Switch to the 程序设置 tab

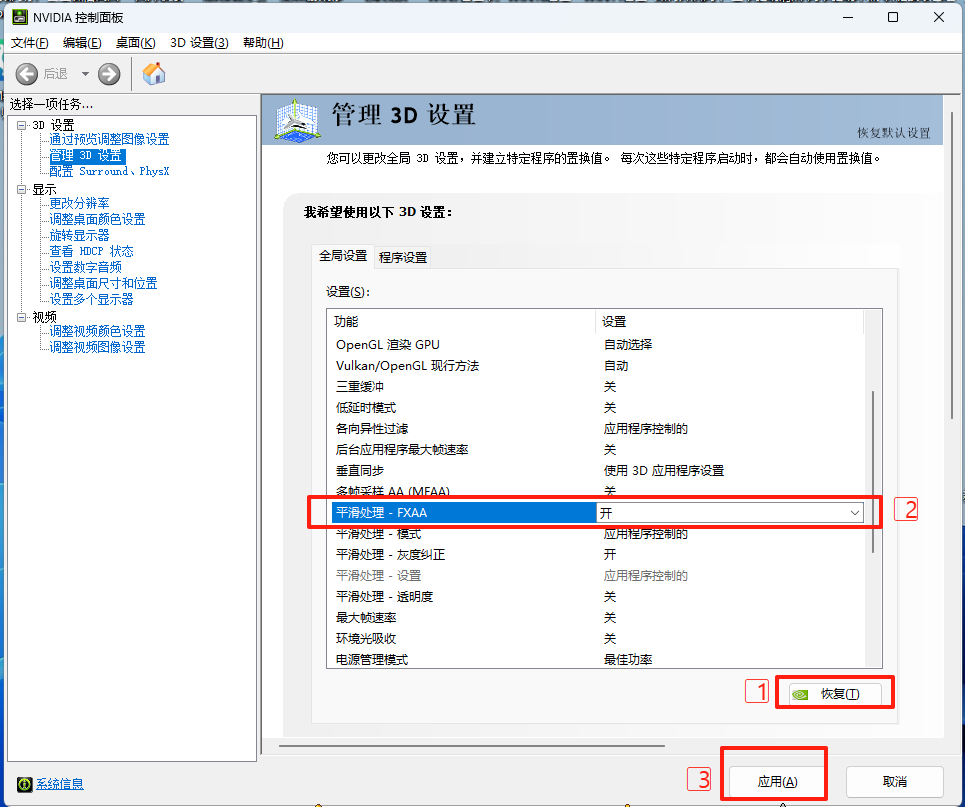403,256
